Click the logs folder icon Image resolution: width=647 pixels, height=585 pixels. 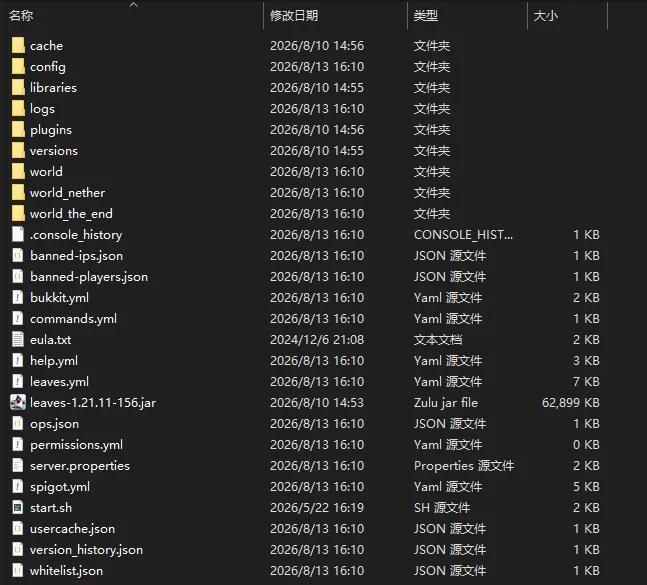(18, 109)
